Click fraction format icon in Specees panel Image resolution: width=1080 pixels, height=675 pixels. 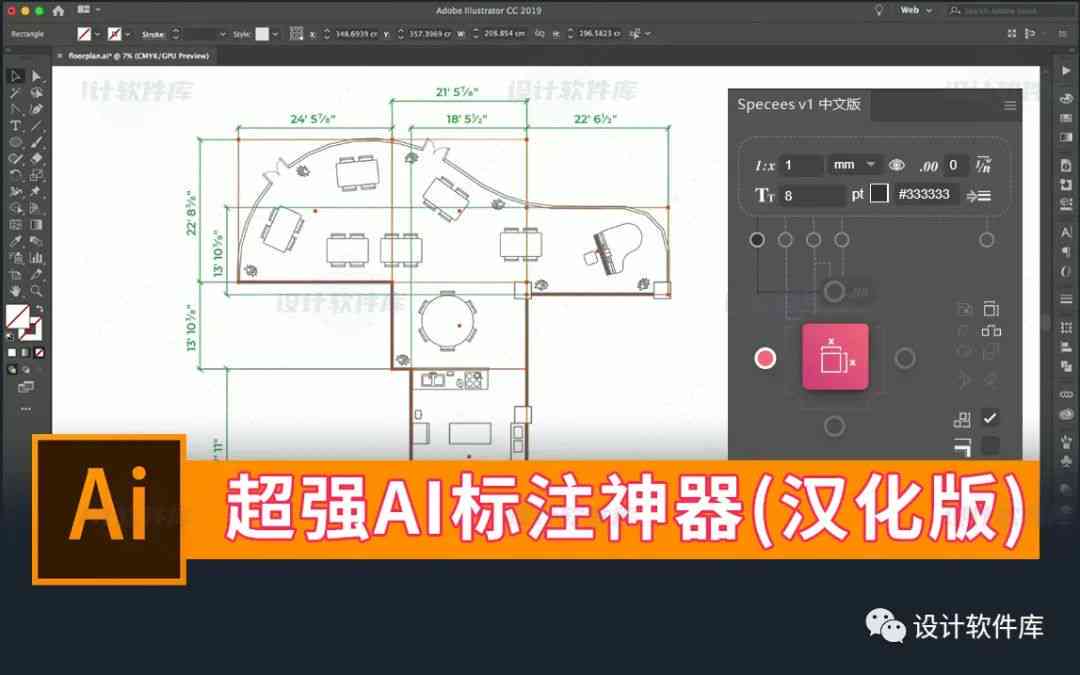(x=984, y=165)
